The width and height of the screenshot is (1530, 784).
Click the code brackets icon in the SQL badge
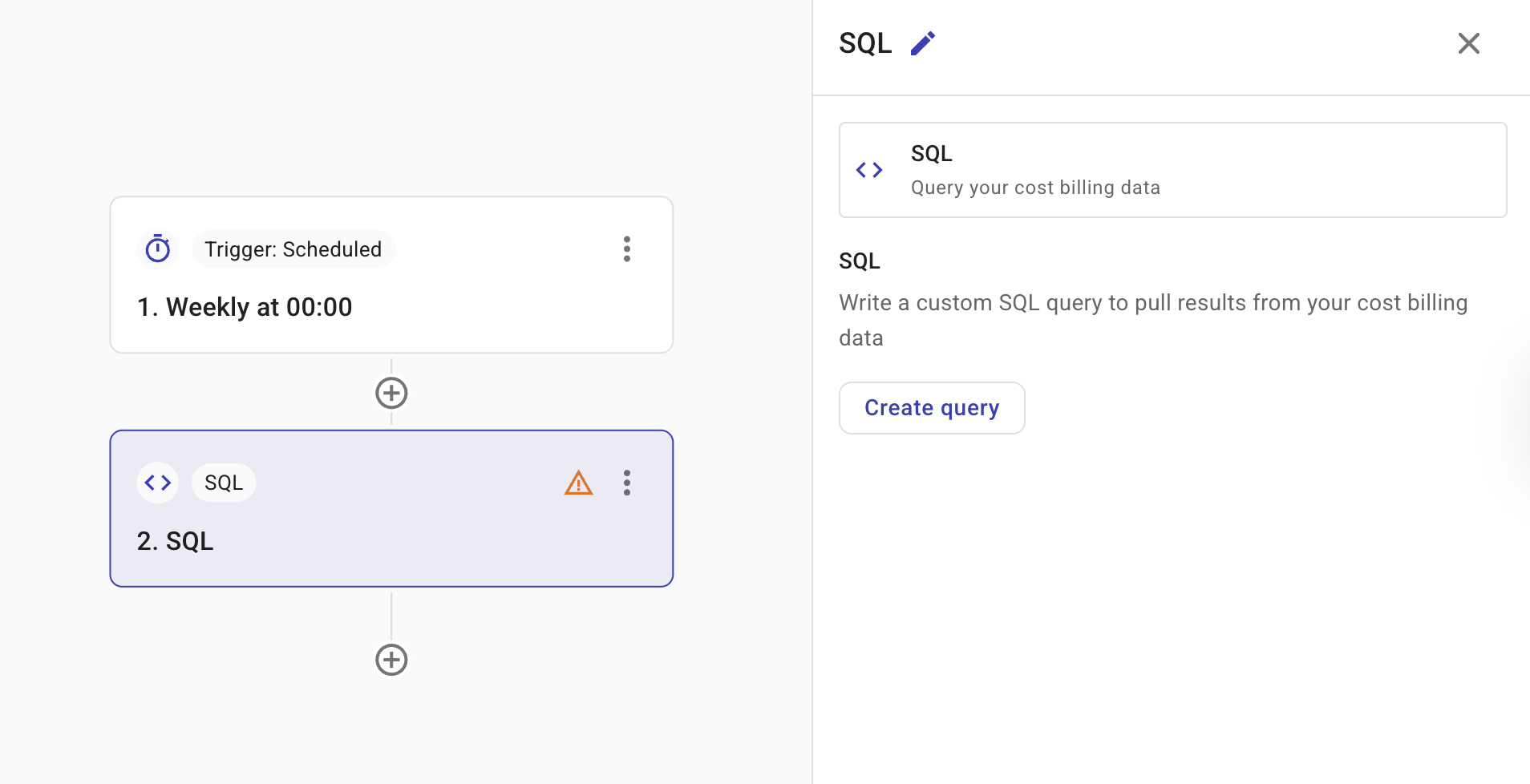(x=157, y=482)
